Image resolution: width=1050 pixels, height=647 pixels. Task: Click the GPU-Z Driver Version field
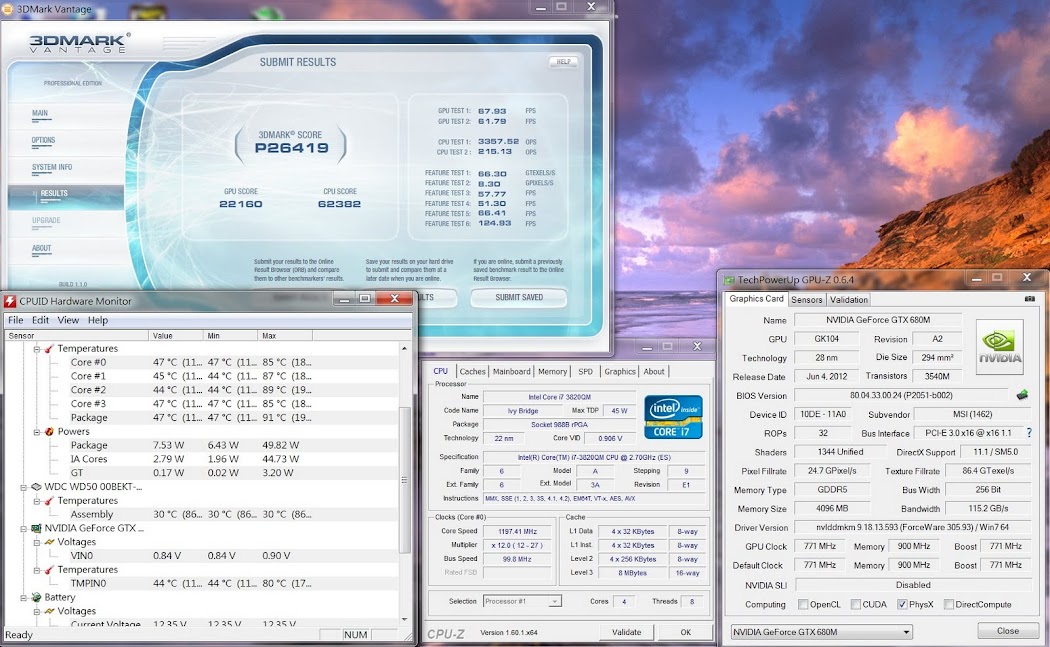point(913,527)
